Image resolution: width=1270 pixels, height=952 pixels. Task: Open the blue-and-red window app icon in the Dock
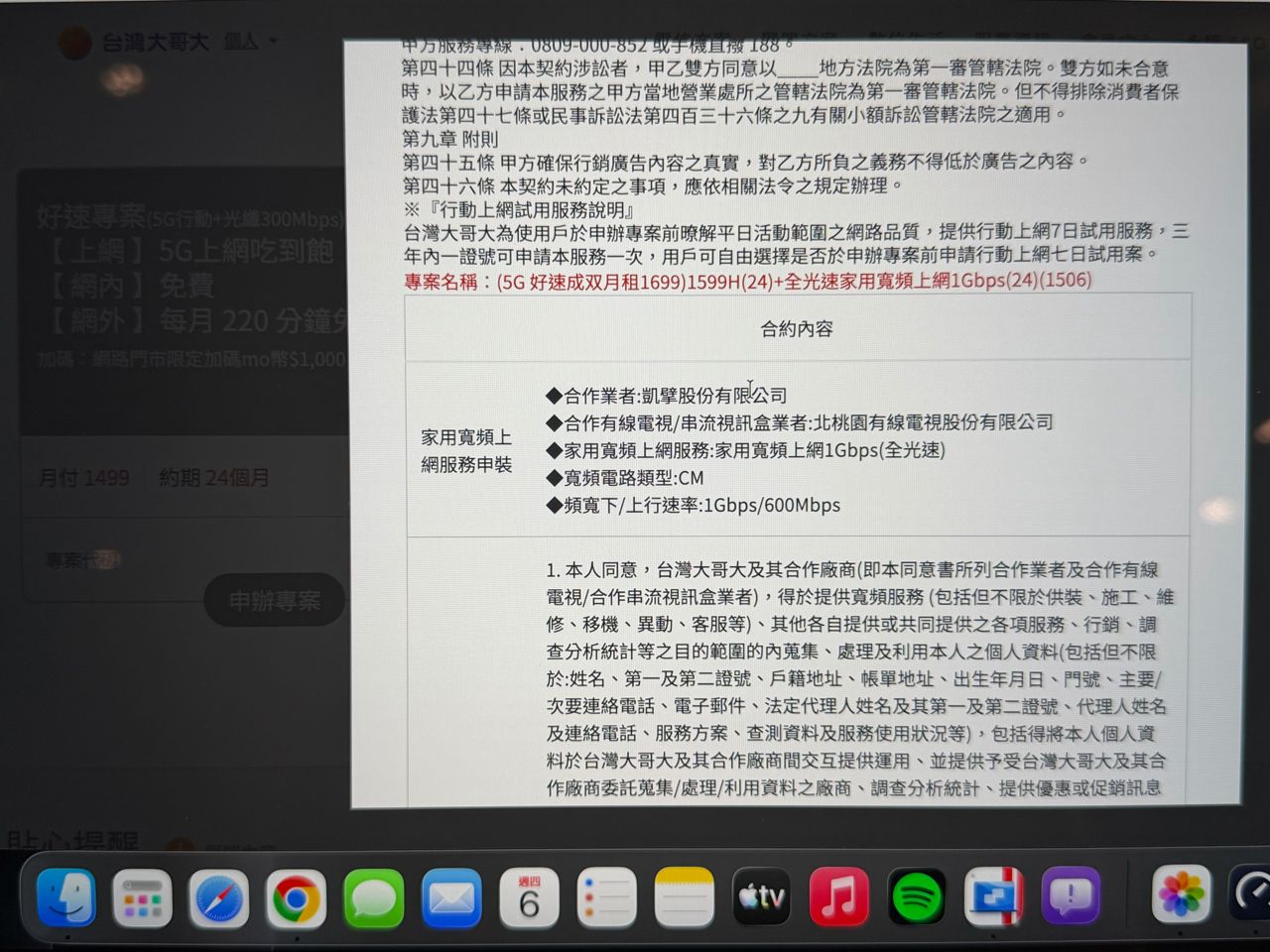click(x=993, y=896)
